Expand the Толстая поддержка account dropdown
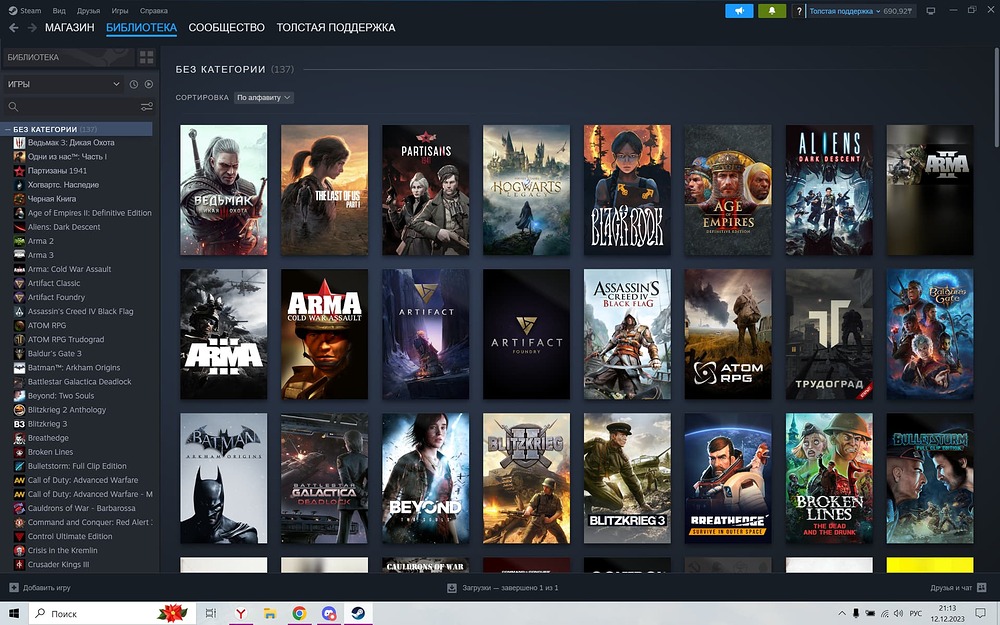Viewport: 1000px width, 625px height. point(844,11)
